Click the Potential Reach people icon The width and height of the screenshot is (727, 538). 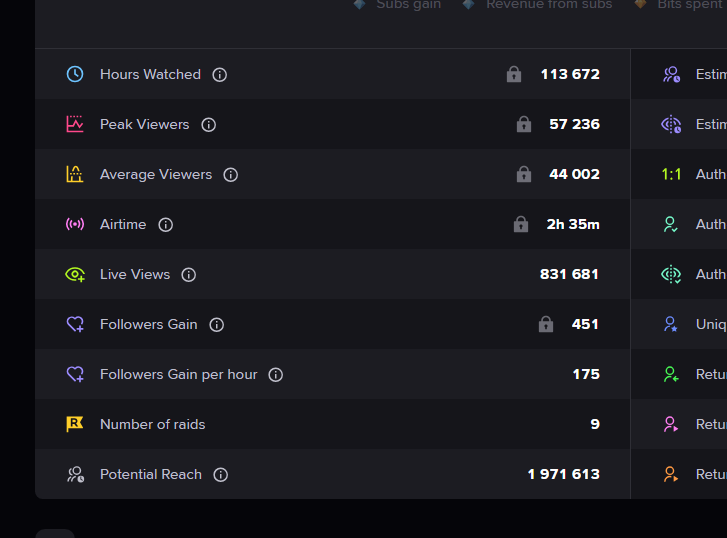[x=75, y=474]
